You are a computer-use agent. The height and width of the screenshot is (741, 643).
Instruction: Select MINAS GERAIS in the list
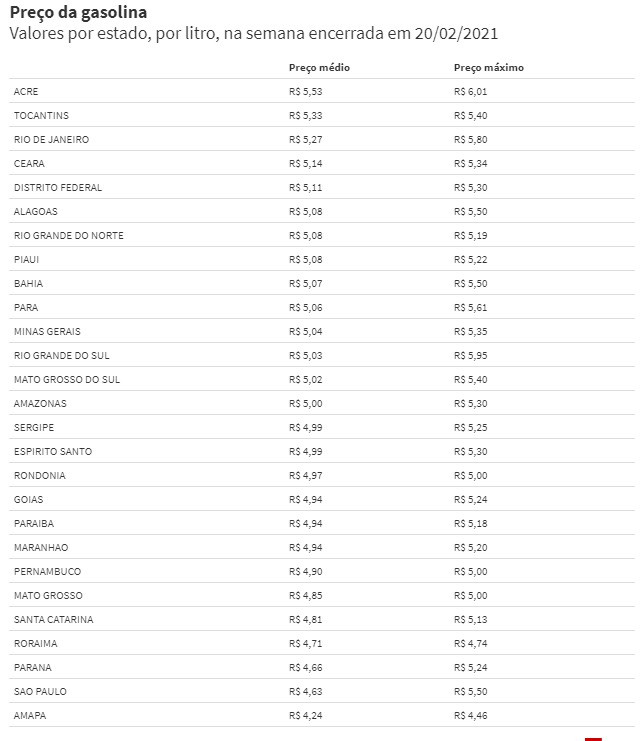(47, 332)
